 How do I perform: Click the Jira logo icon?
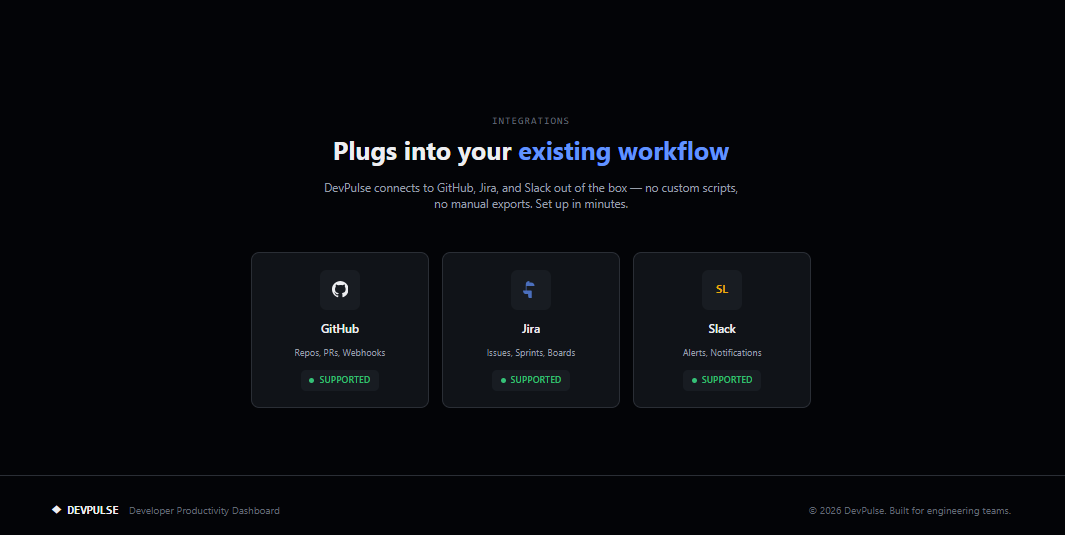[530, 290]
